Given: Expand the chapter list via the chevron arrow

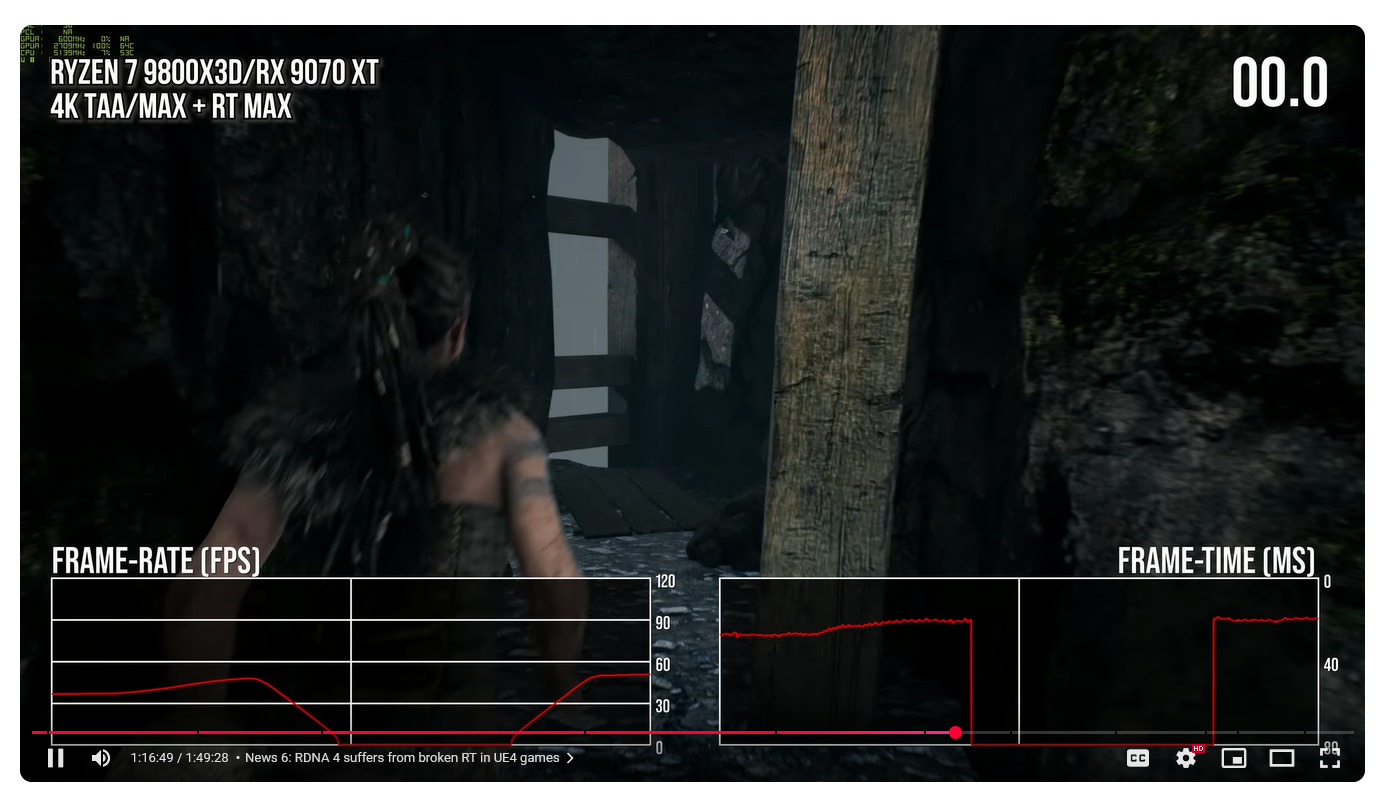Looking at the screenshot, I should tap(570, 758).
